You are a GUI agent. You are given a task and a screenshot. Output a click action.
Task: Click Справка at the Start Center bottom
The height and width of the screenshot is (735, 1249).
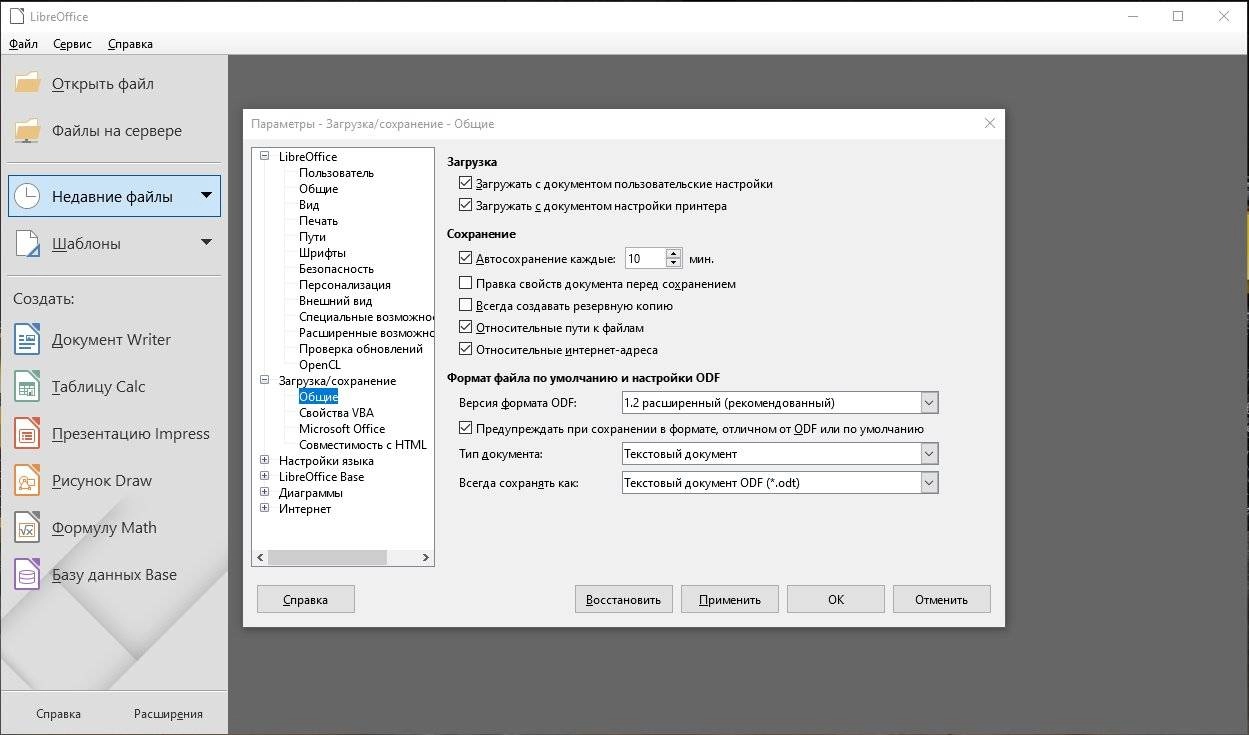(x=58, y=714)
